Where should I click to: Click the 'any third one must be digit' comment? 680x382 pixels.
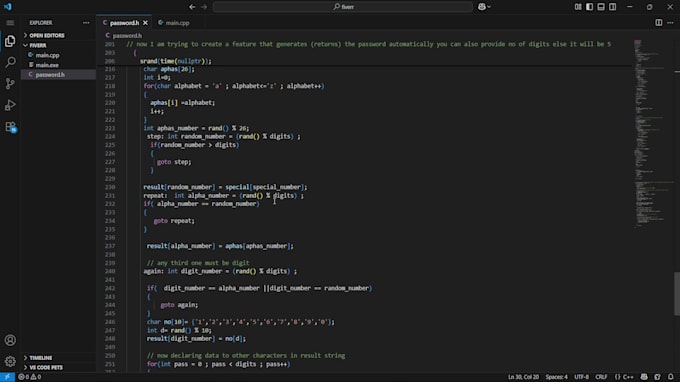(x=198, y=263)
